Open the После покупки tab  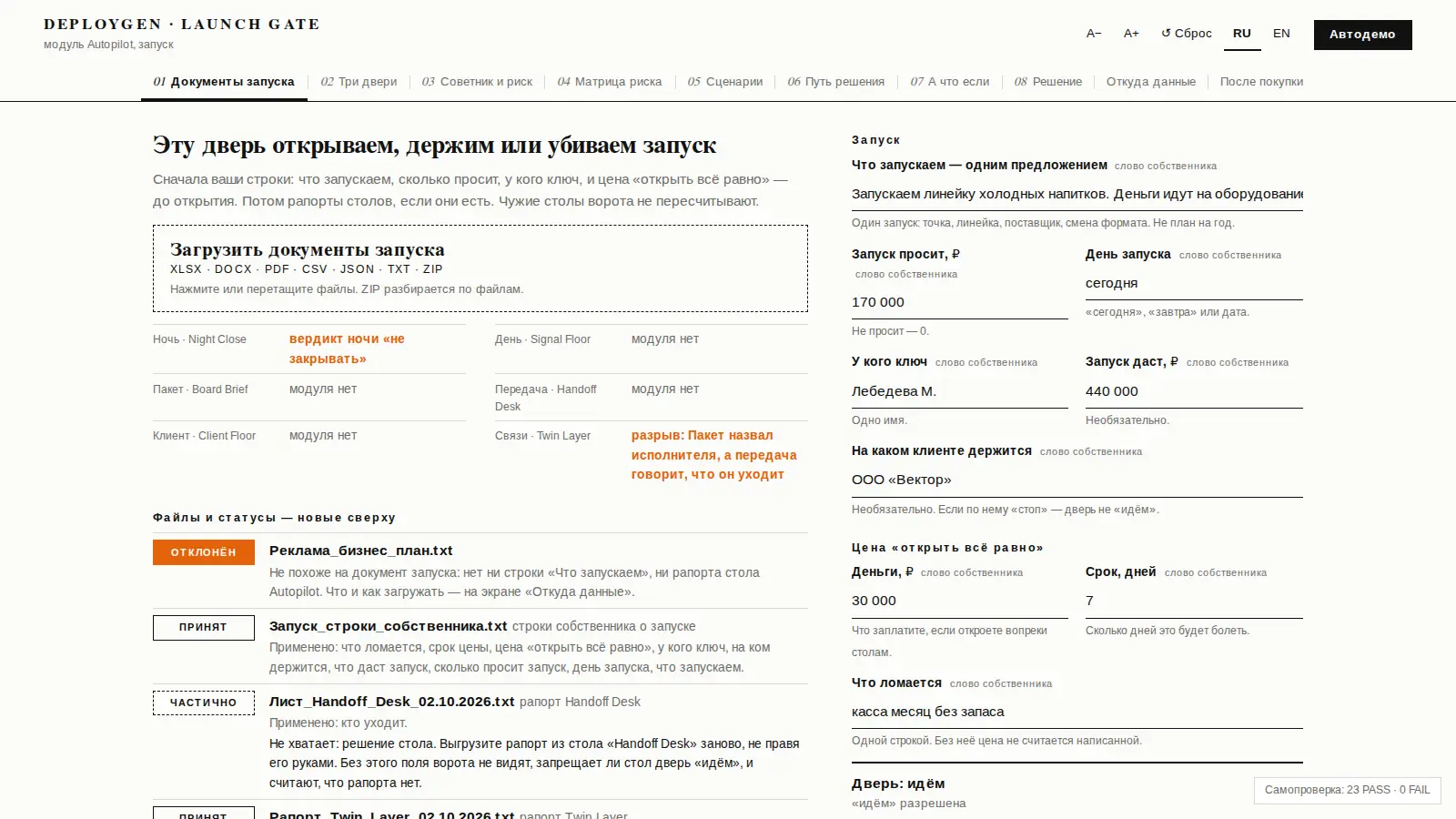(1261, 82)
